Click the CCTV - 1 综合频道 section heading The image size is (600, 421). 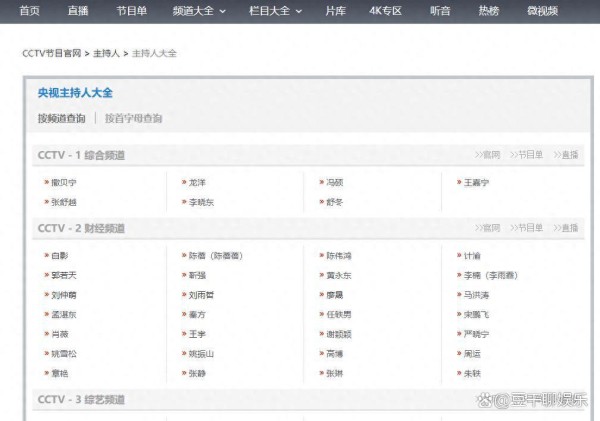pyautogui.click(x=81, y=155)
